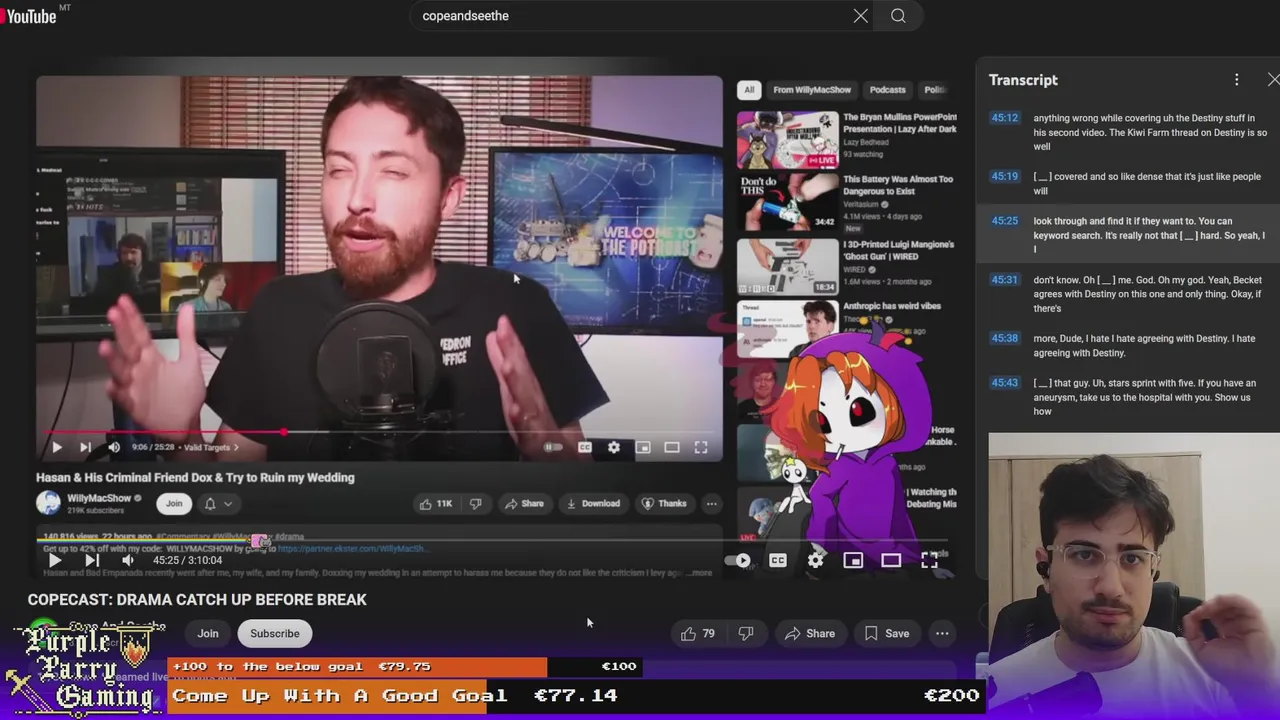1280x720 pixels.
Task: Click theater mode icon in the 9:06 player
Action: click(672, 448)
